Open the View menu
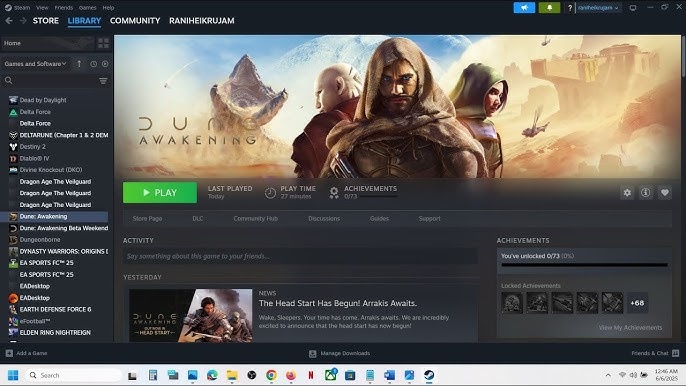The image size is (686, 386). click(x=42, y=7)
